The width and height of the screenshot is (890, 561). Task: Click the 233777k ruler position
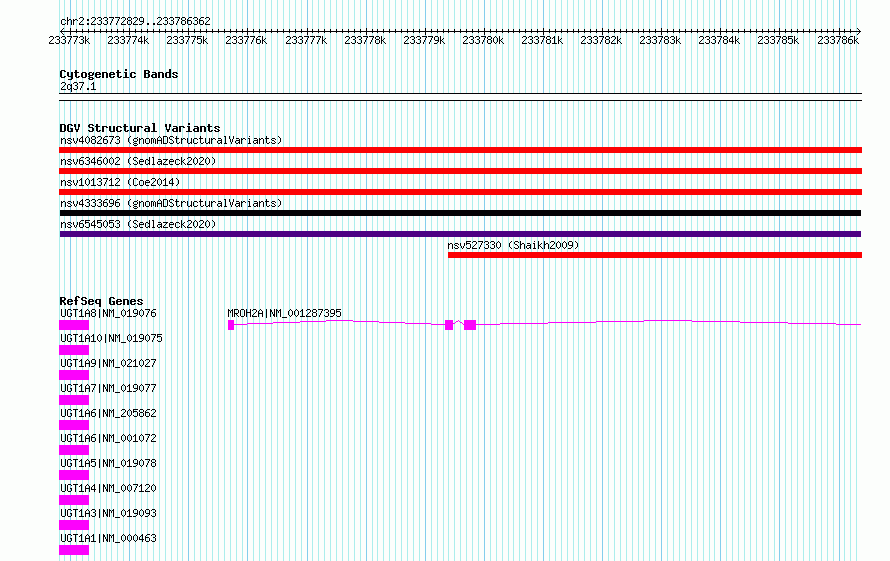[306, 40]
